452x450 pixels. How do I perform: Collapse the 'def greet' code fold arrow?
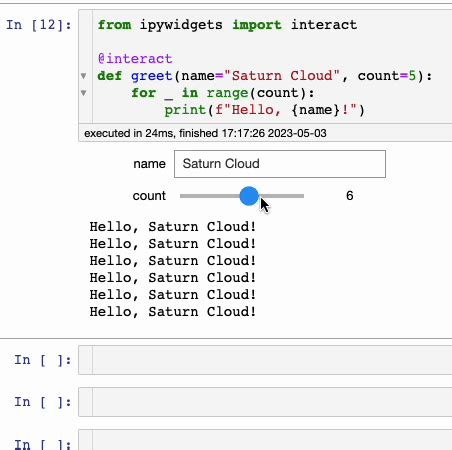click(x=84, y=76)
